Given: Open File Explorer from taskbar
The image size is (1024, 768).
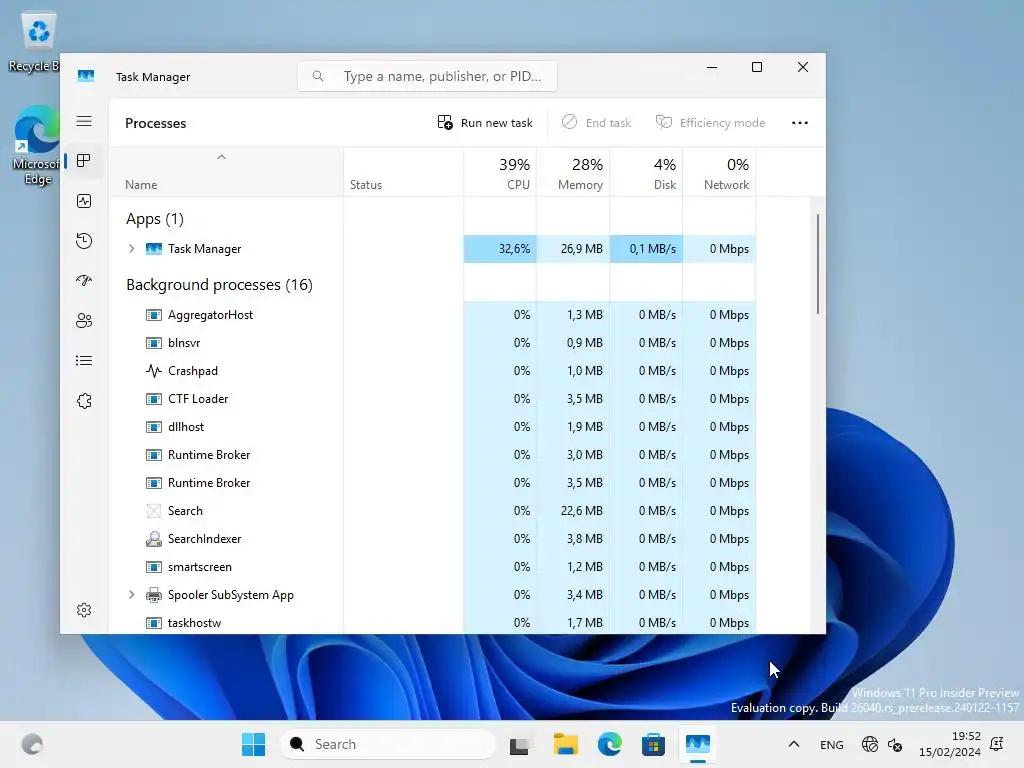Looking at the screenshot, I should pyautogui.click(x=566, y=744).
